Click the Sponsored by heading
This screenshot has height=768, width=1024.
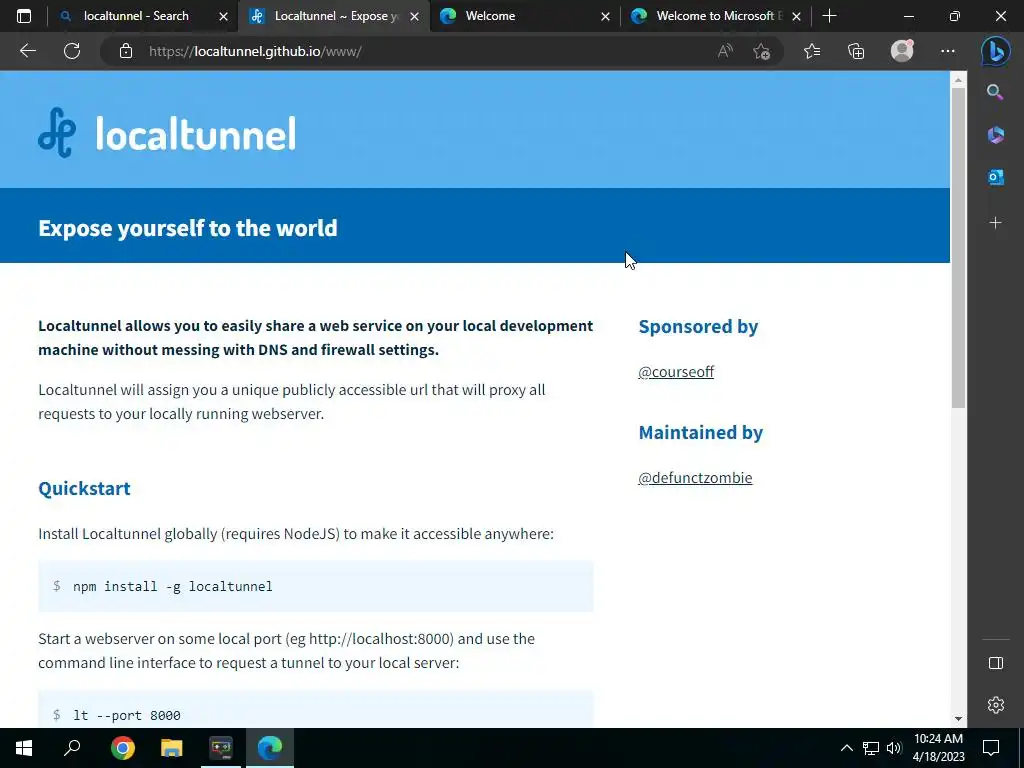[x=698, y=327]
